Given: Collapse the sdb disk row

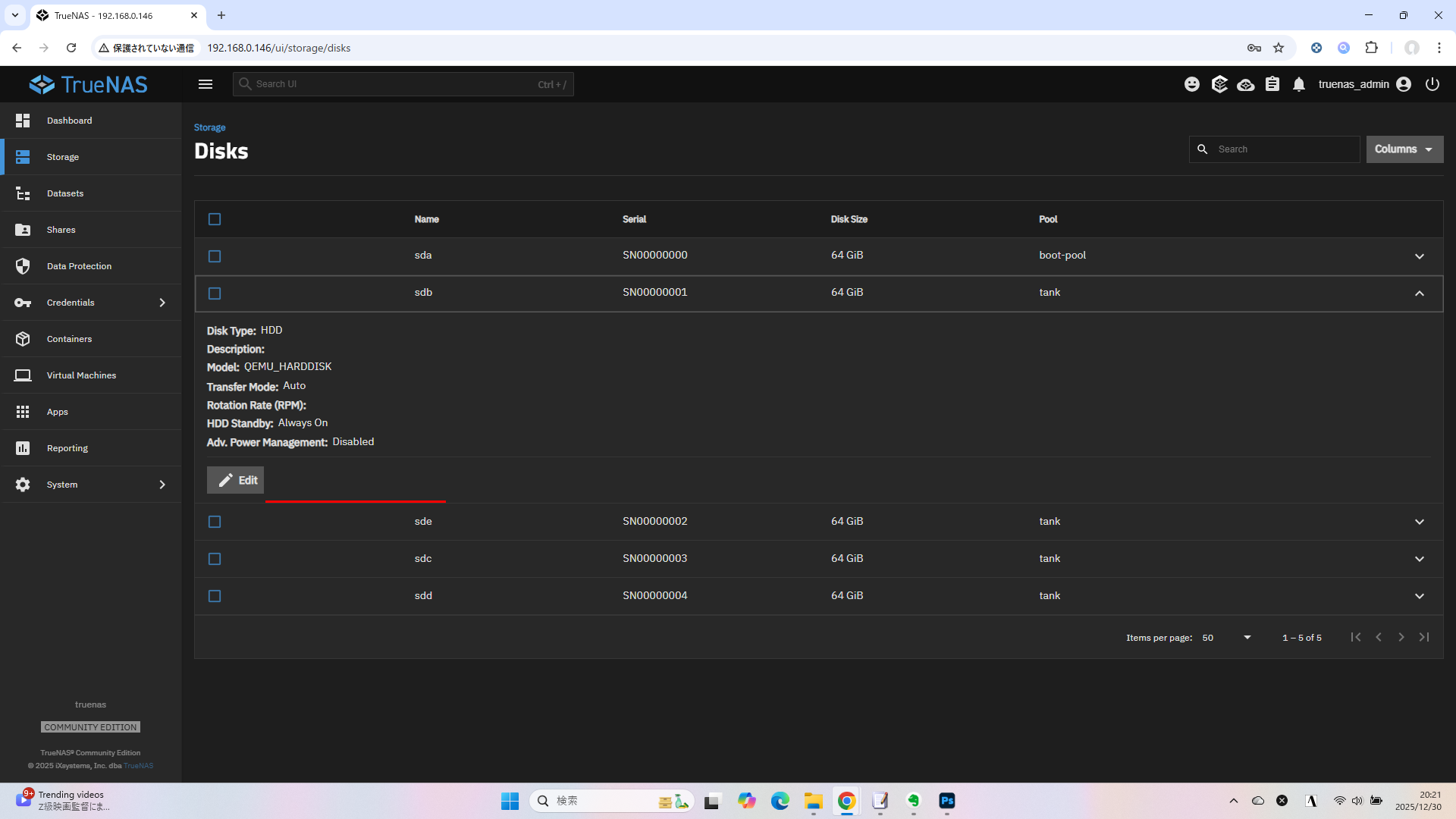Looking at the screenshot, I should tap(1420, 293).
